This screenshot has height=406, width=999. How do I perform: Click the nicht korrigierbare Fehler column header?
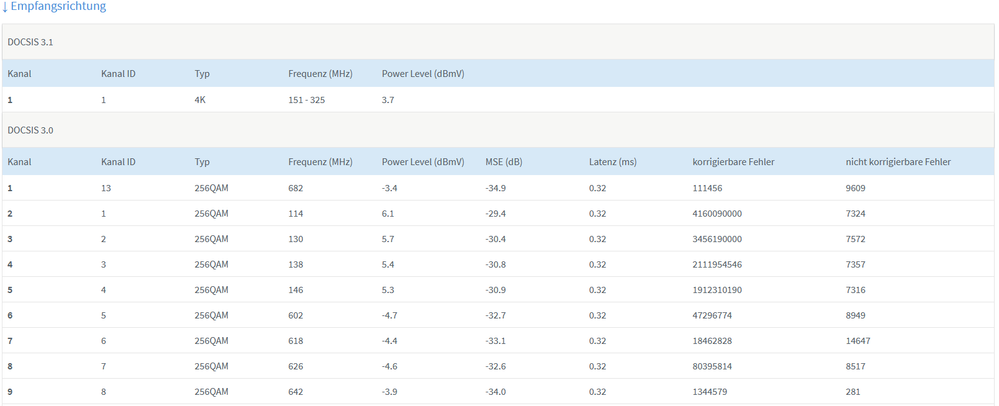pos(897,161)
